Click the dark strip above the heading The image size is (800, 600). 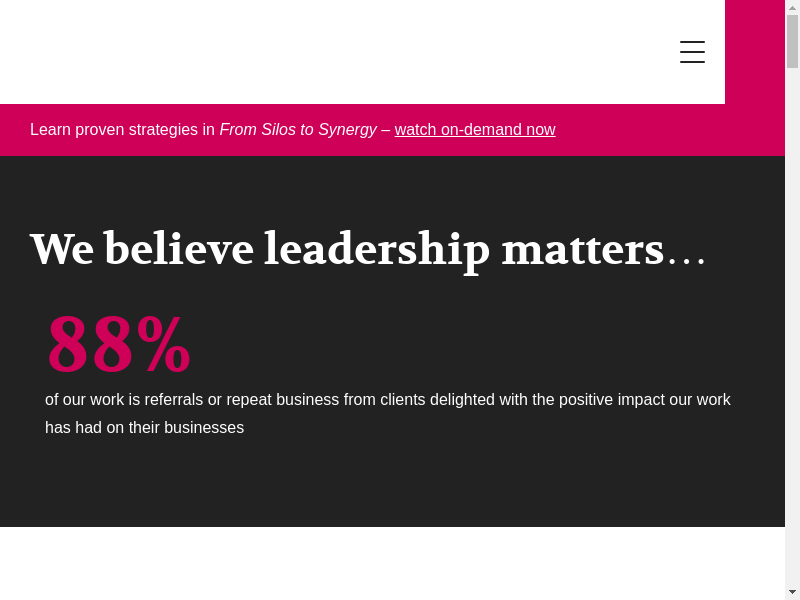point(392,188)
